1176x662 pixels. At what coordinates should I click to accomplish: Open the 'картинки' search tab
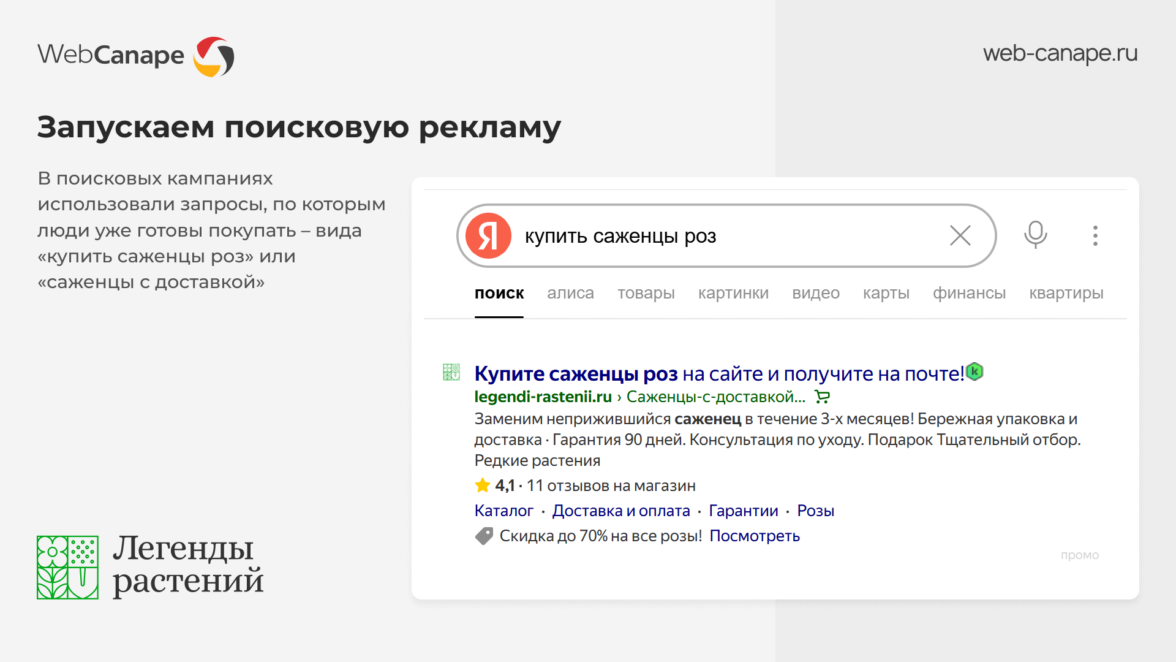(733, 293)
